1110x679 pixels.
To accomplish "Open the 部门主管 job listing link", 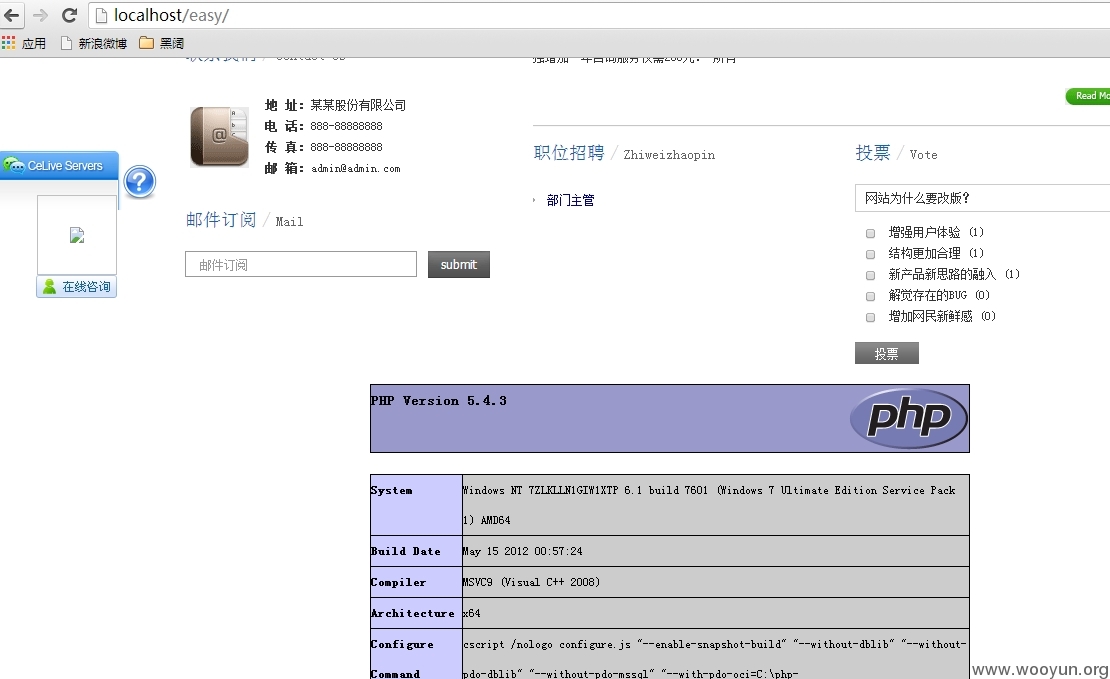I will 570,200.
